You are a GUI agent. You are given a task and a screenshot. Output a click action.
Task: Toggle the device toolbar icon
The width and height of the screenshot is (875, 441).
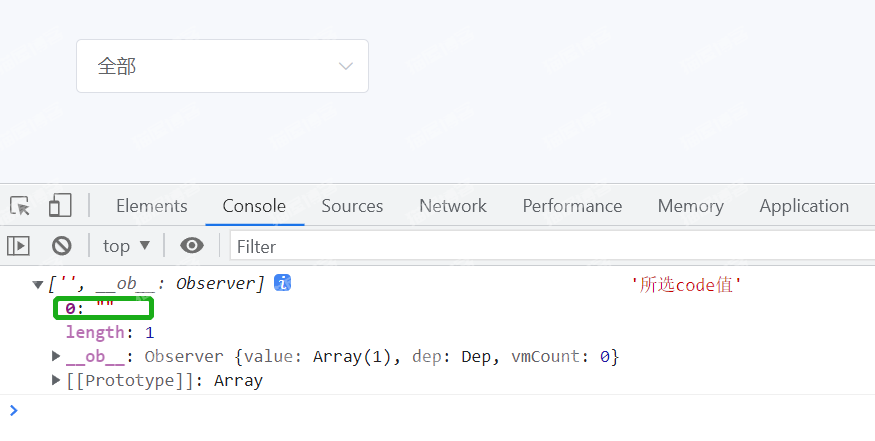60,206
